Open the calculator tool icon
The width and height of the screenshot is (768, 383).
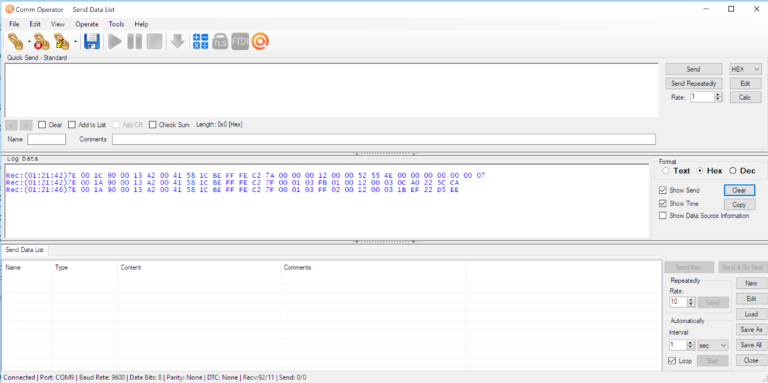click(200, 42)
